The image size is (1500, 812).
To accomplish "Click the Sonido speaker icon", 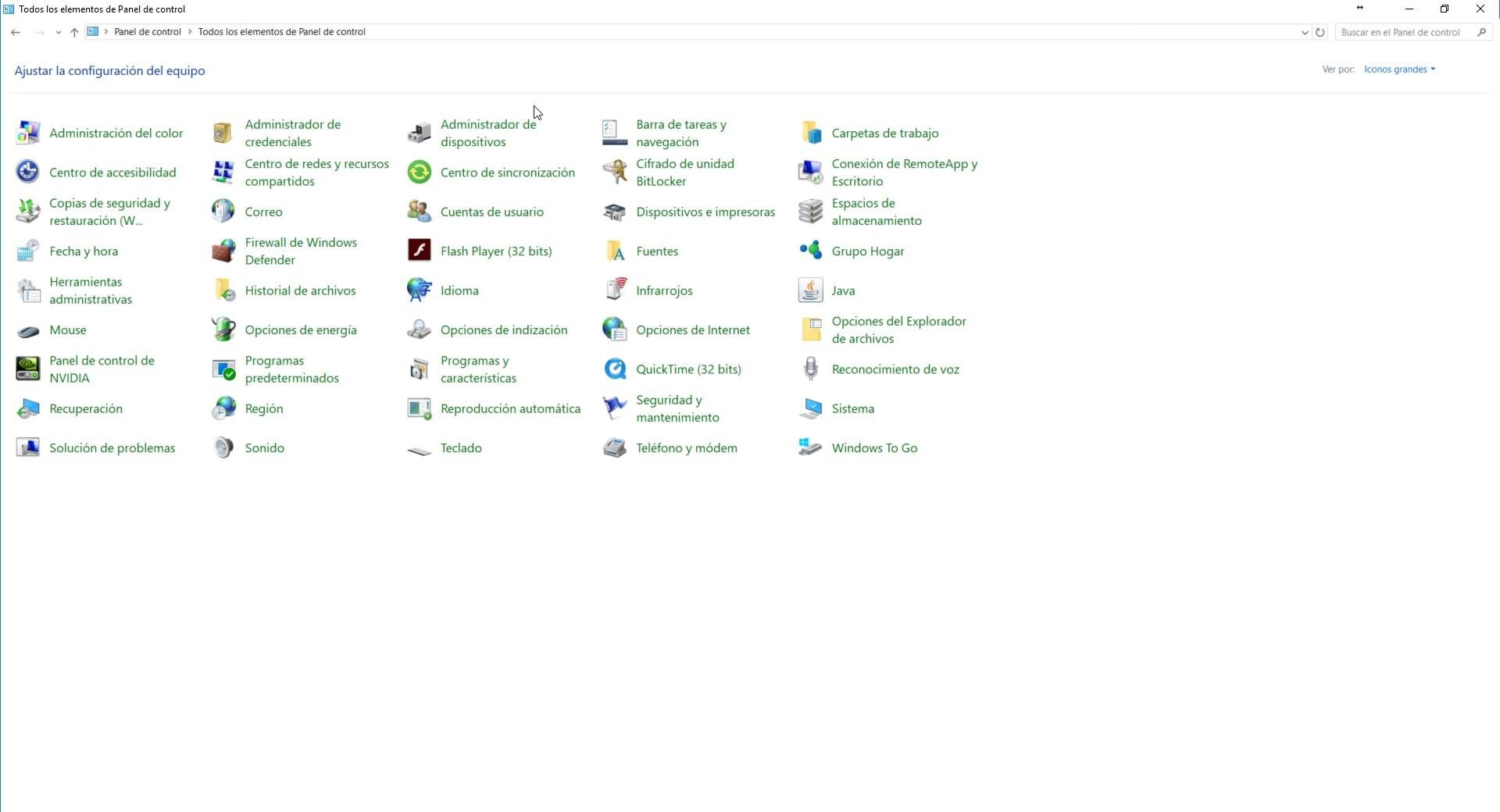I will tap(223, 448).
